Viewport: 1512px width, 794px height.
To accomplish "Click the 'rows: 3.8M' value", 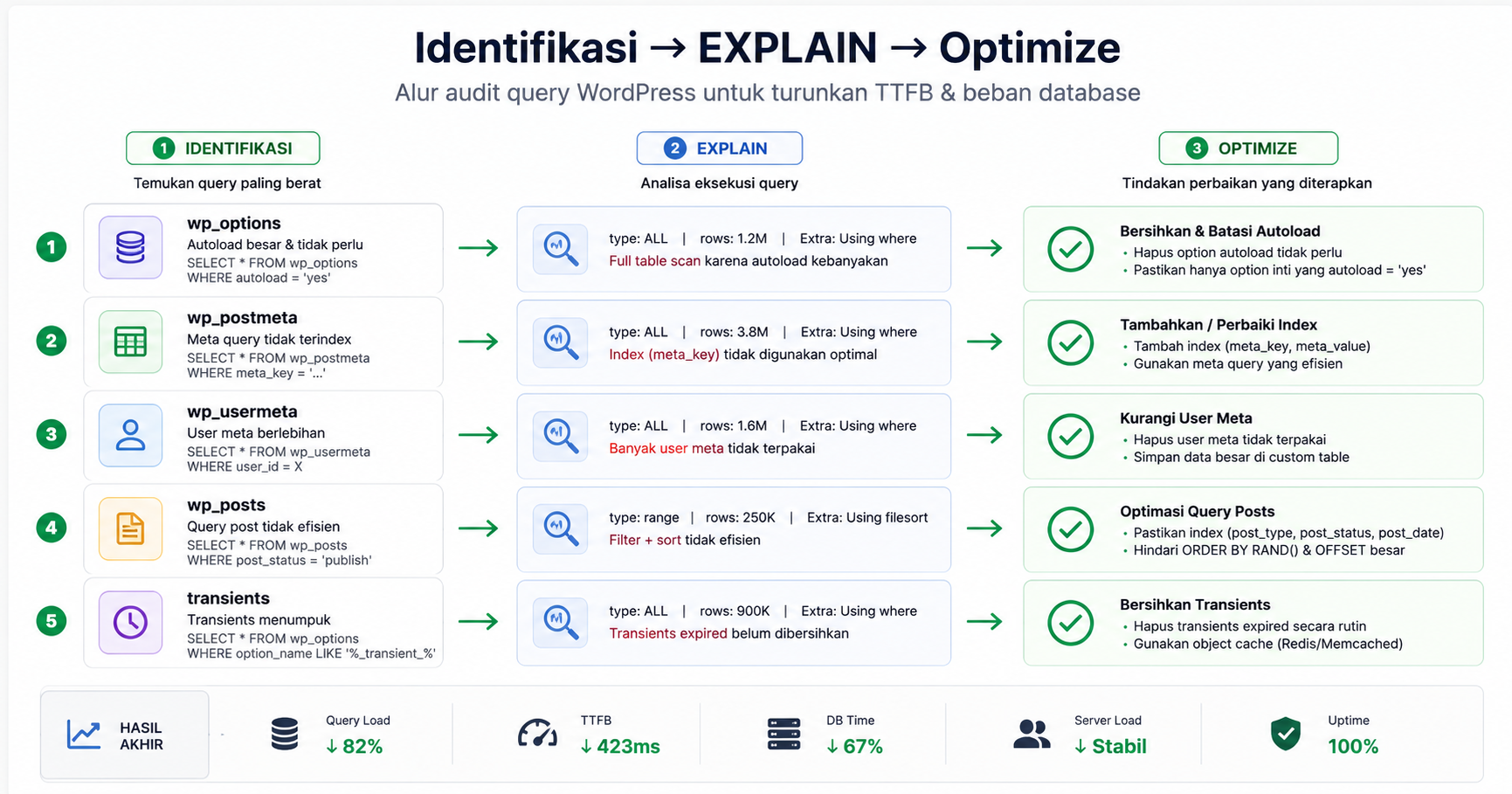I will click(734, 332).
